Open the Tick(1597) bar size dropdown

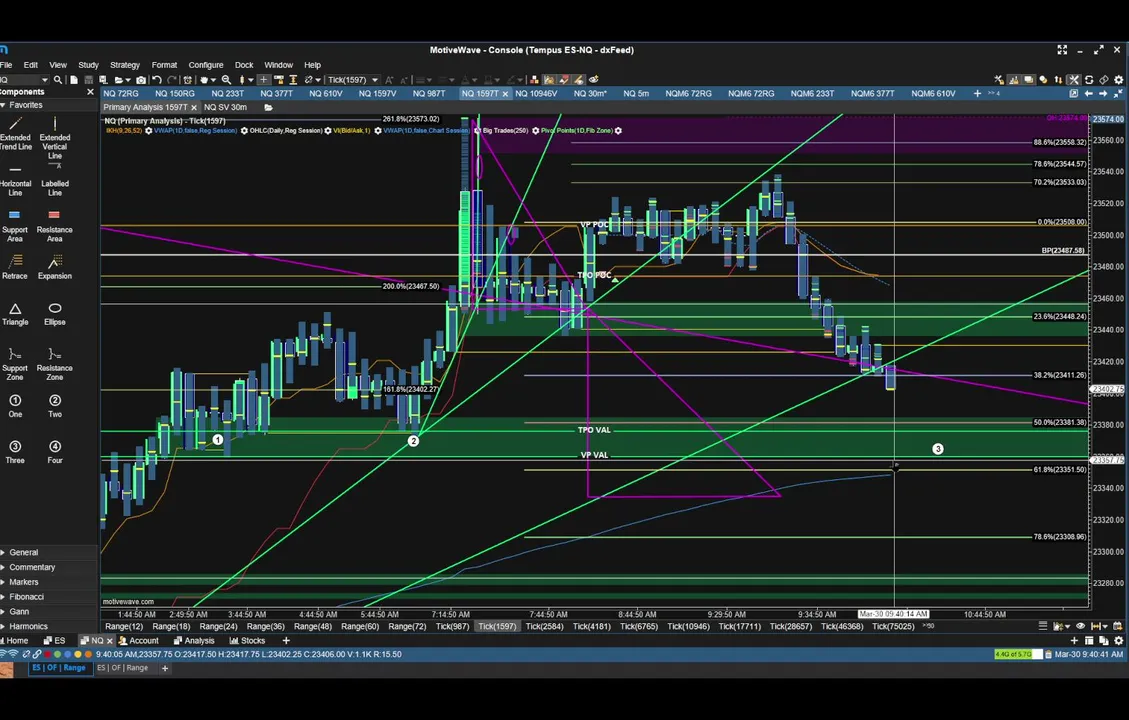point(353,80)
